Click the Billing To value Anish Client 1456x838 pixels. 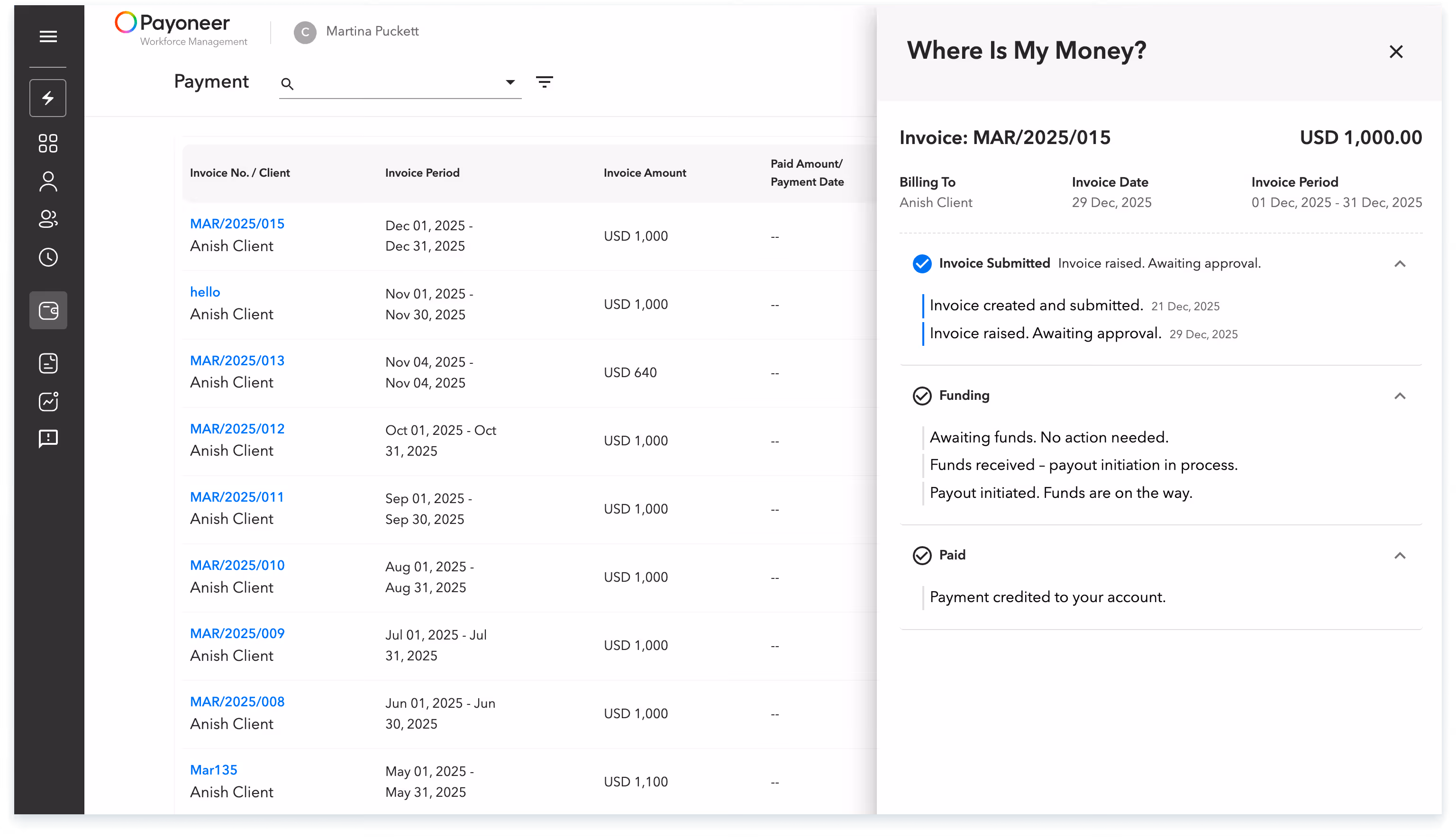(x=935, y=203)
